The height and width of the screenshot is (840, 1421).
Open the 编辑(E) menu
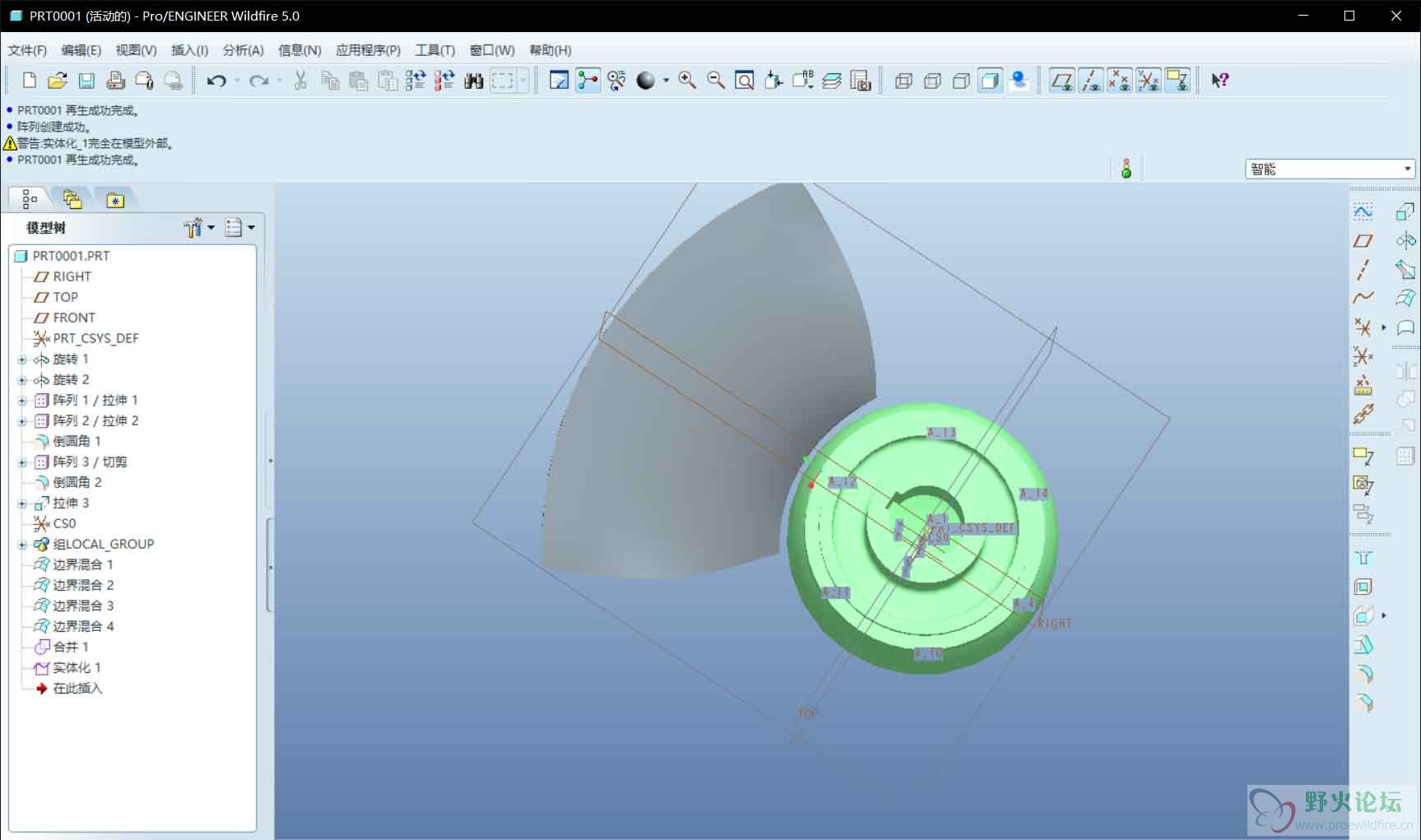pos(81,50)
